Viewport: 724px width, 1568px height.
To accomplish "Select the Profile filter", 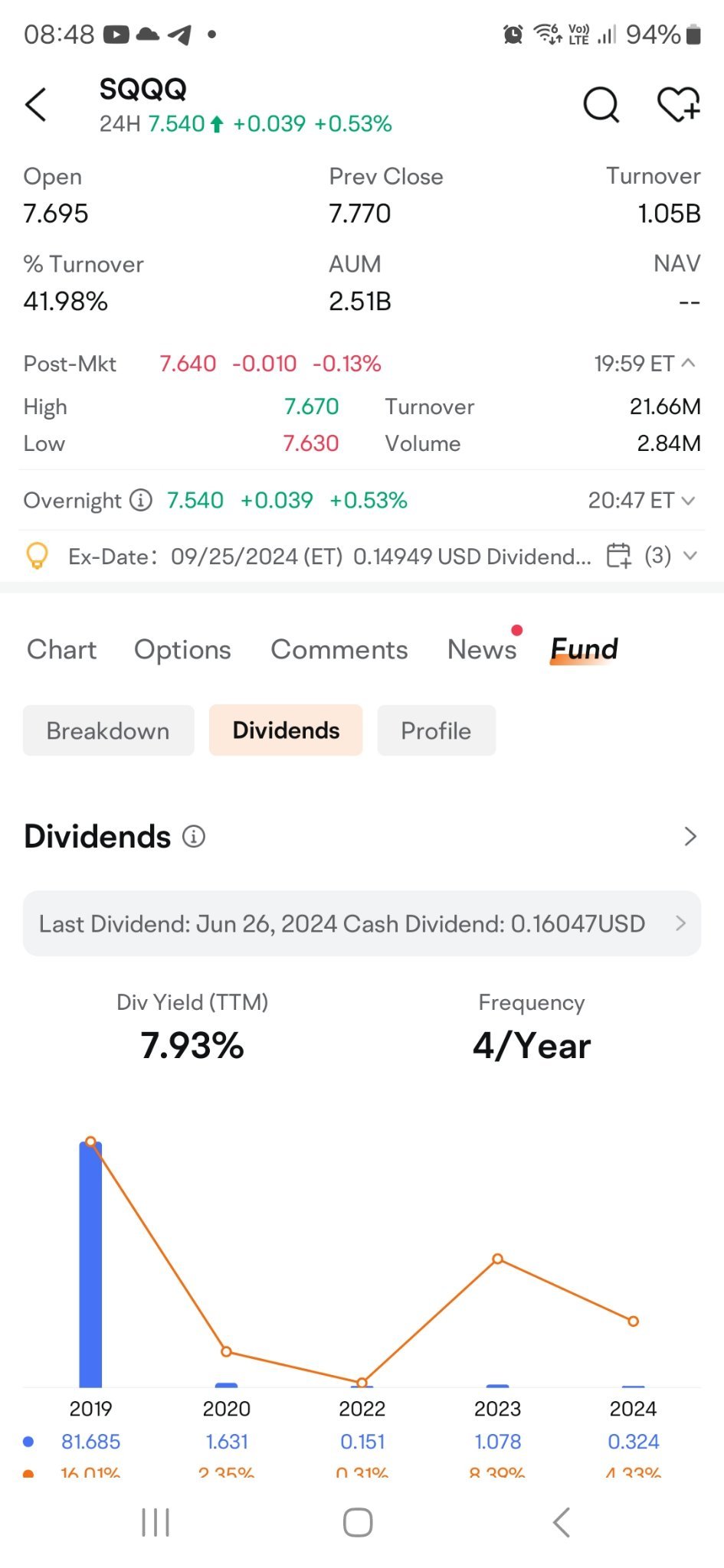I will click(x=436, y=730).
